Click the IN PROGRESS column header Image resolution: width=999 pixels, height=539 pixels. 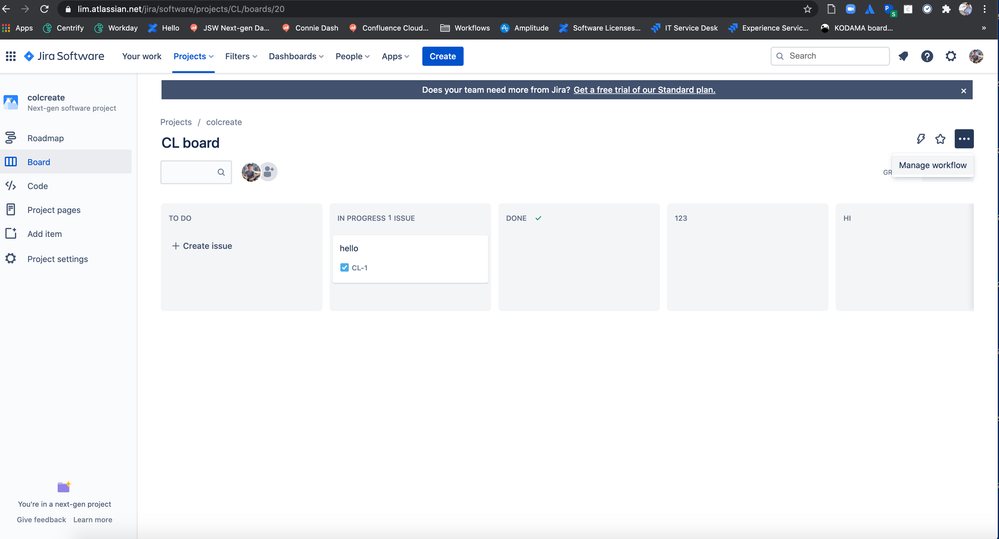point(361,218)
